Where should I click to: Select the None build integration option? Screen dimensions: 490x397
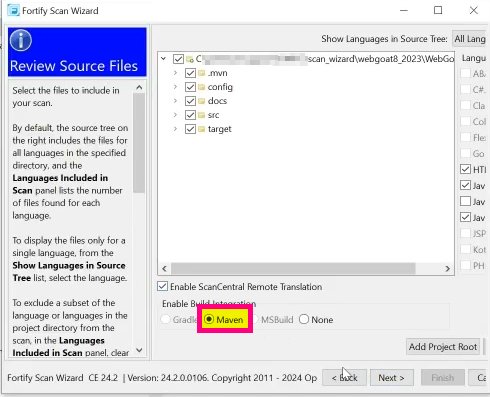[x=304, y=319]
